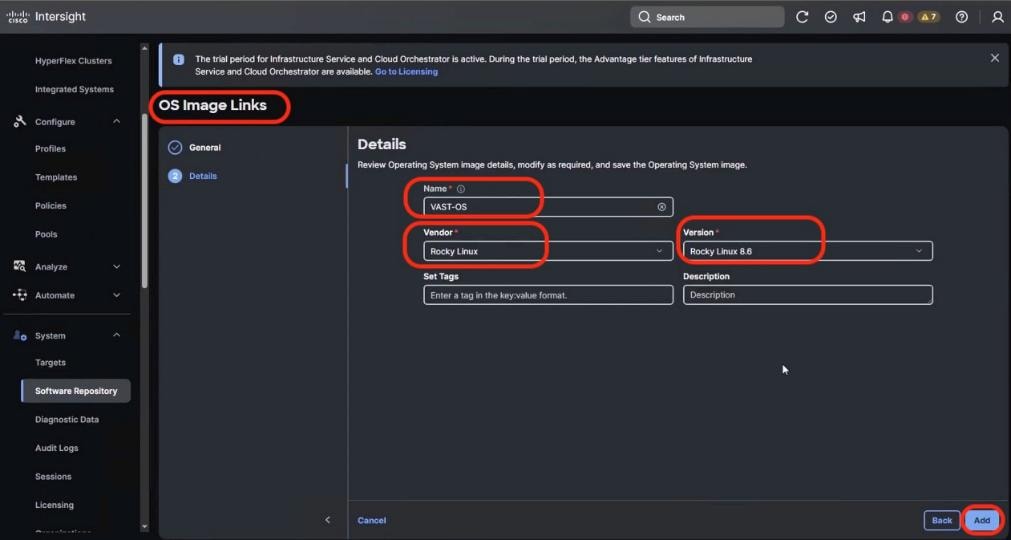Image resolution: width=1011 pixels, height=540 pixels.
Task: Open HyperFlex Clusters in sidebar
Action: click(x=74, y=61)
